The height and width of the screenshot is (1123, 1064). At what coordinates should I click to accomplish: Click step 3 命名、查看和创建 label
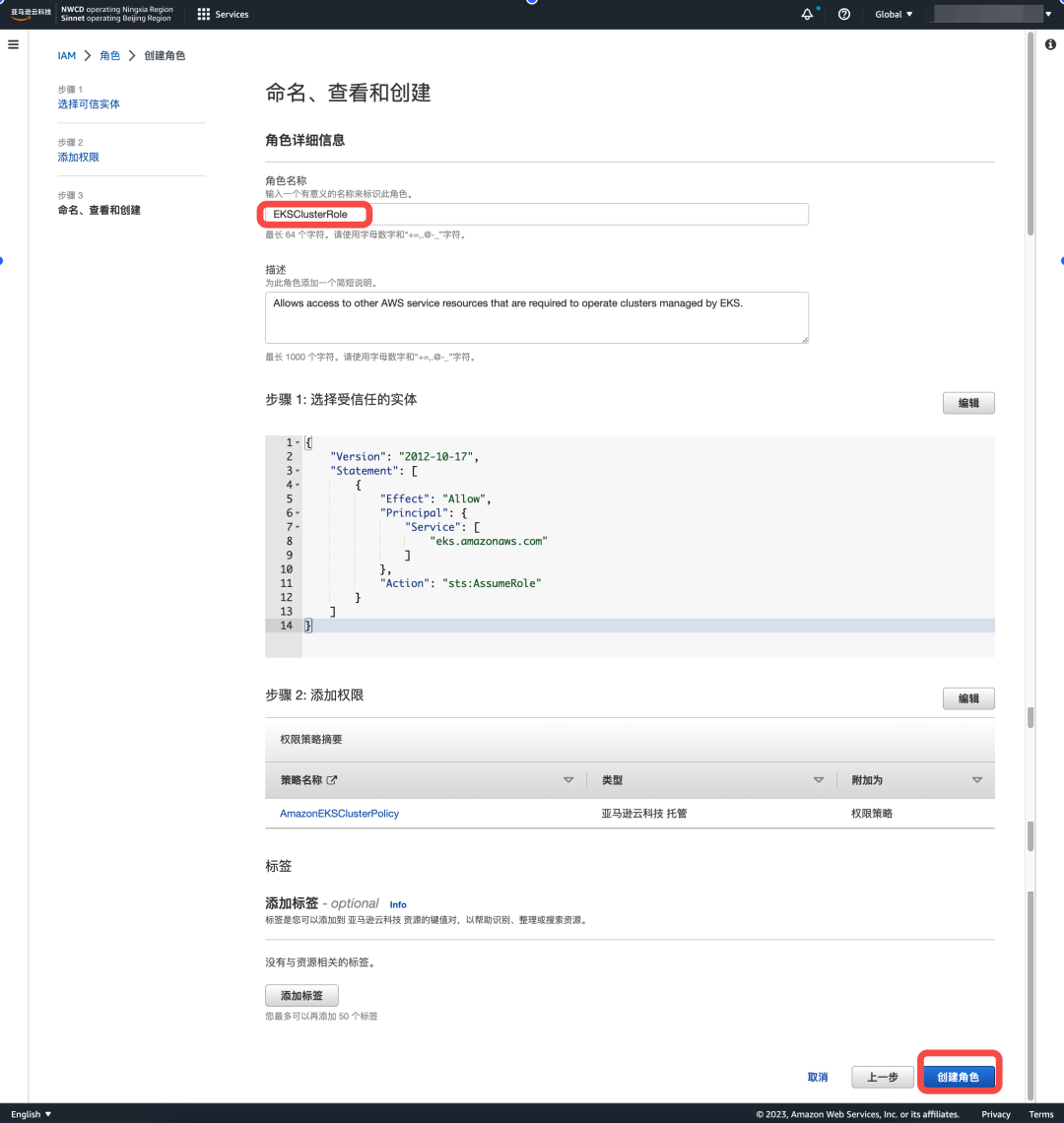99,210
